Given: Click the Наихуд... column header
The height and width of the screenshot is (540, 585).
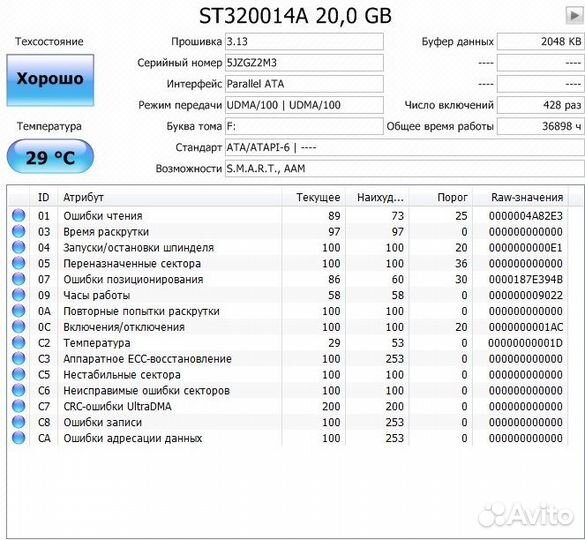Looking at the screenshot, I should pos(377,197).
